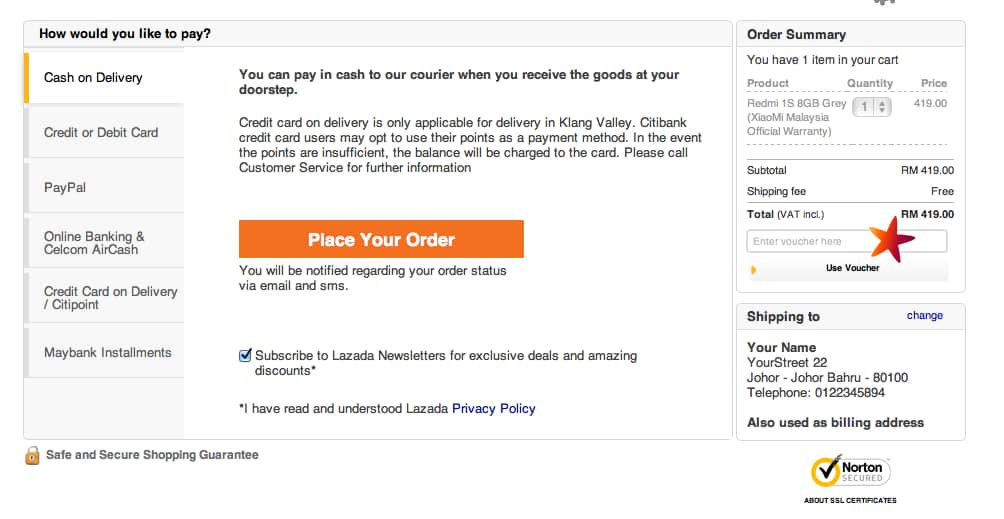This screenshot has height=519, width=1004.
Task: Click the Use Voucher button
Action: tap(852, 268)
